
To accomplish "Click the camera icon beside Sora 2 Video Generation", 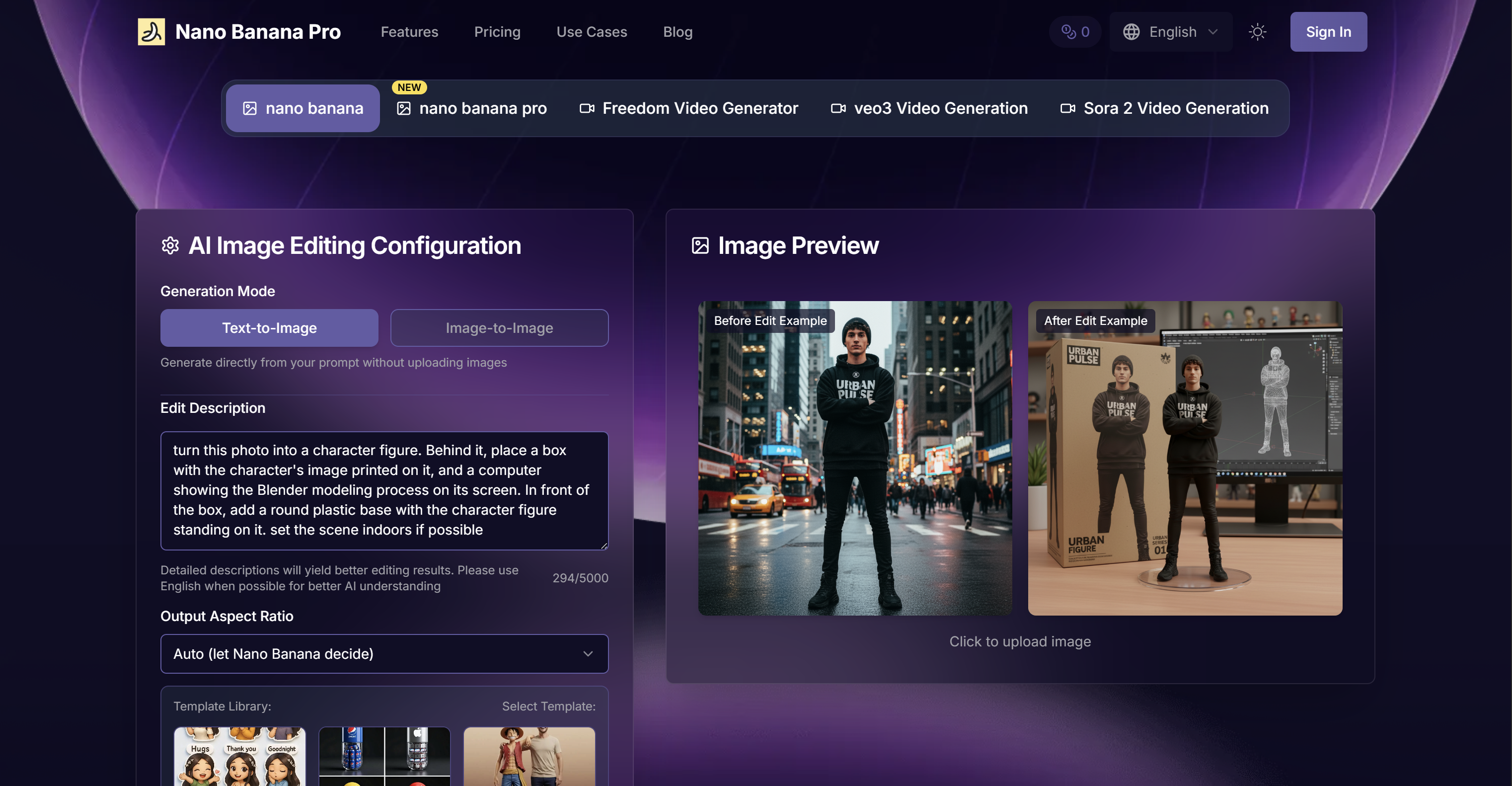I will tap(1067, 108).
